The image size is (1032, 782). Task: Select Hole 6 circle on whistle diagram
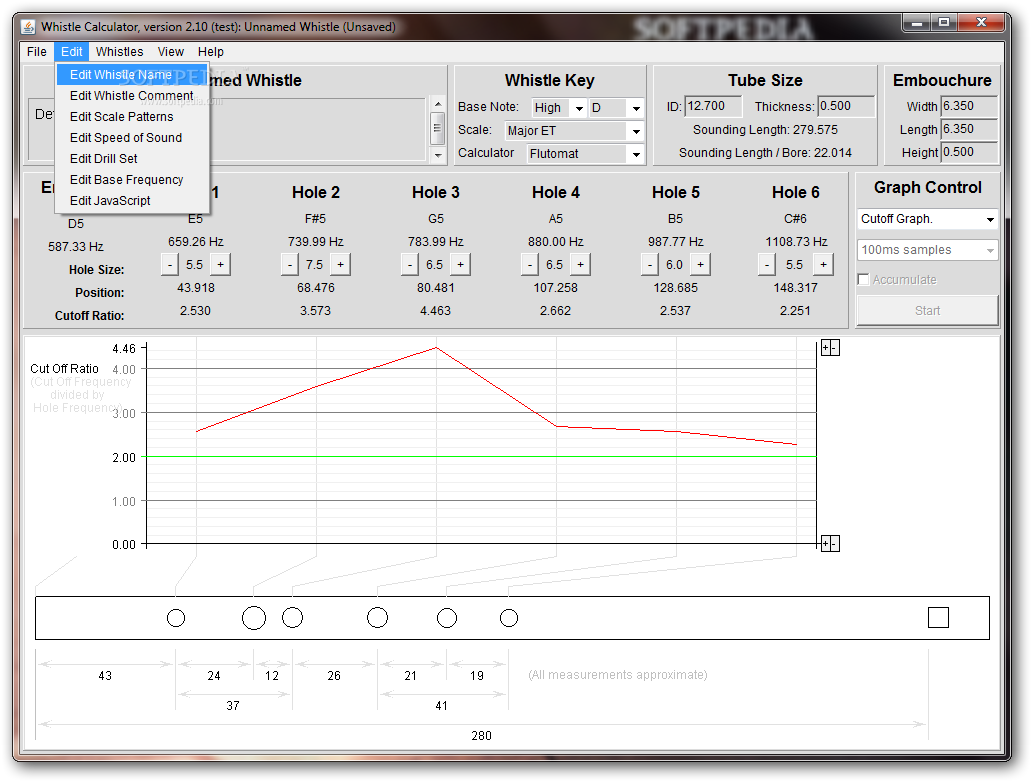tap(509, 618)
